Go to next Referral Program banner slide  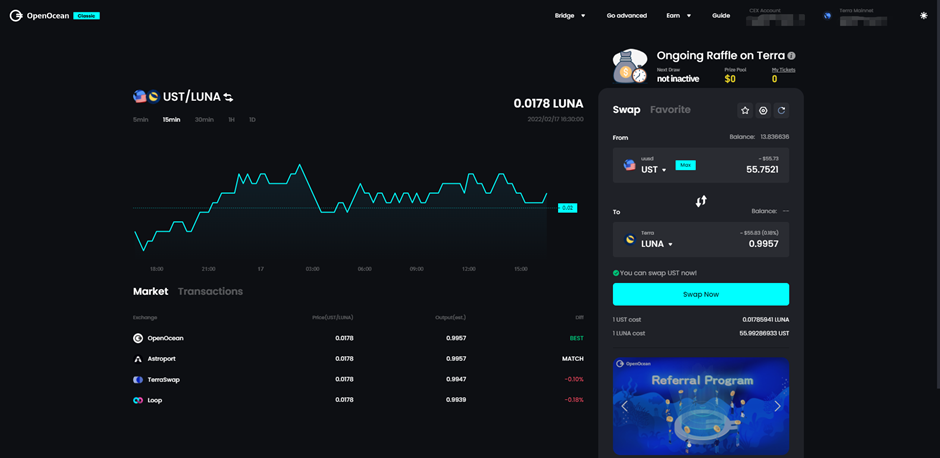click(777, 406)
